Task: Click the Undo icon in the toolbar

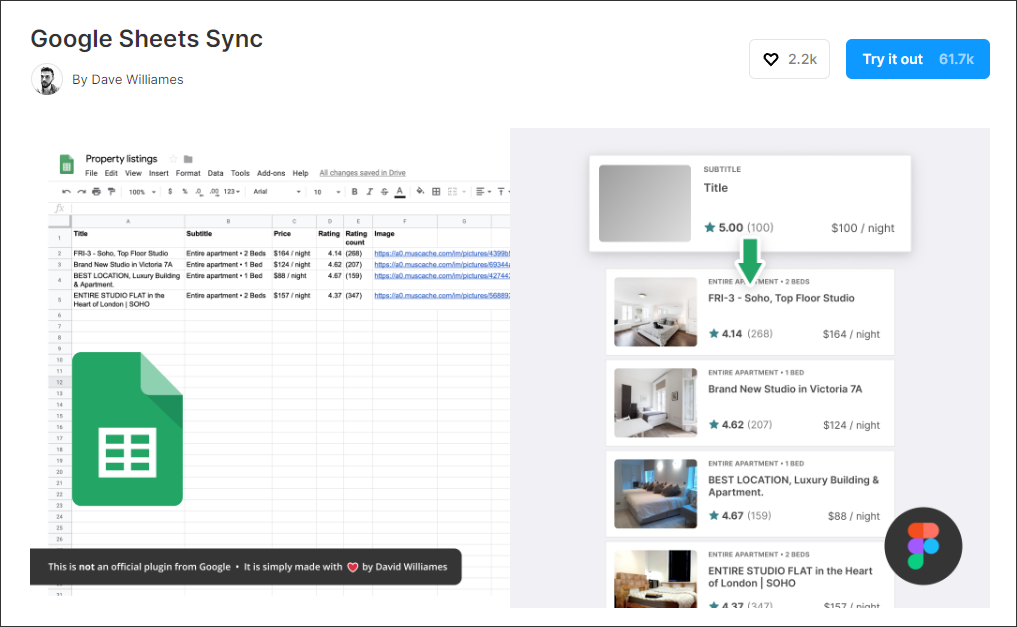Action: (66, 192)
